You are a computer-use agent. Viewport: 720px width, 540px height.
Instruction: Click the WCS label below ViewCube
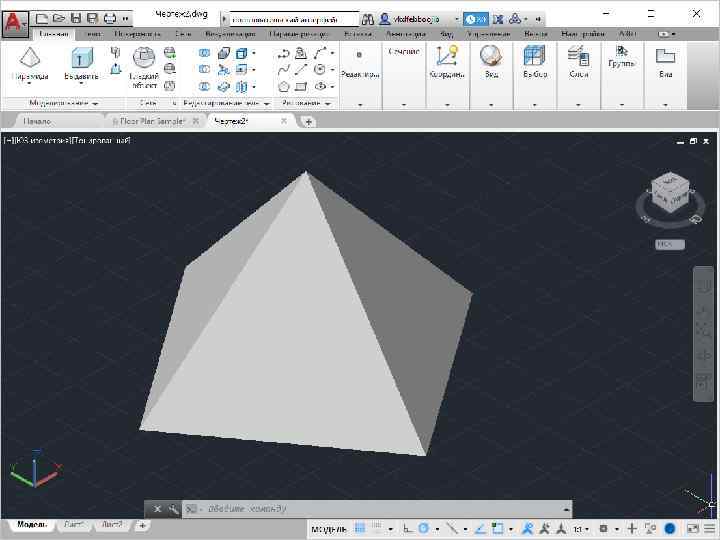[669, 244]
